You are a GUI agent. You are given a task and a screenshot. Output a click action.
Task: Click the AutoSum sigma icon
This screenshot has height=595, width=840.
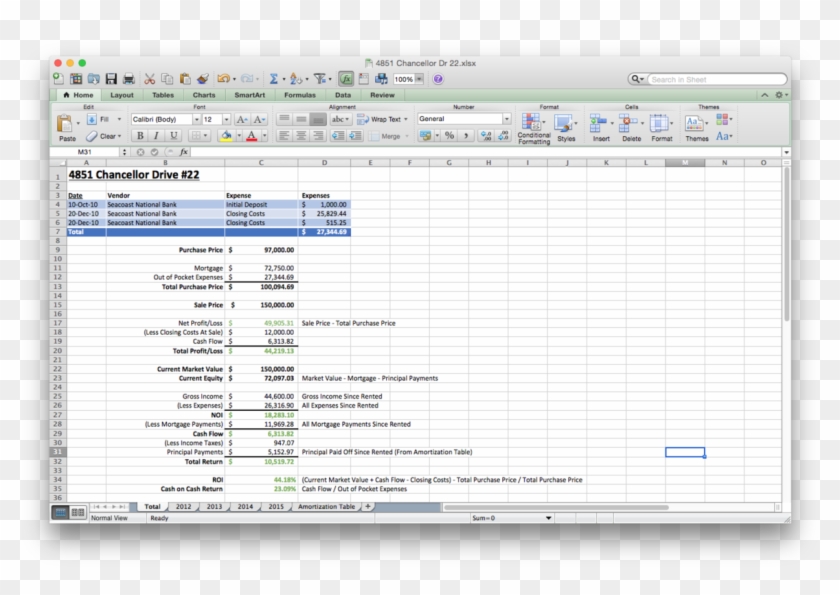(x=273, y=79)
